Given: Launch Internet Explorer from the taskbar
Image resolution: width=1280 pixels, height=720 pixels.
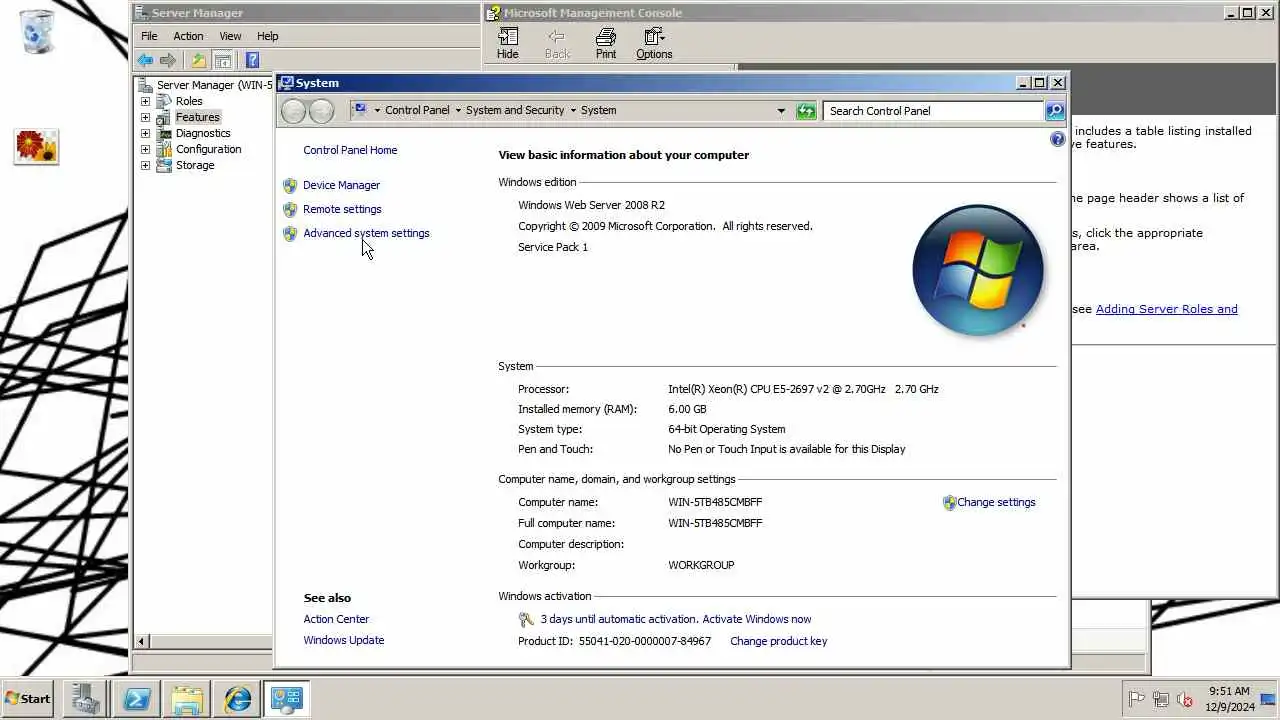Looking at the screenshot, I should click(237, 699).
